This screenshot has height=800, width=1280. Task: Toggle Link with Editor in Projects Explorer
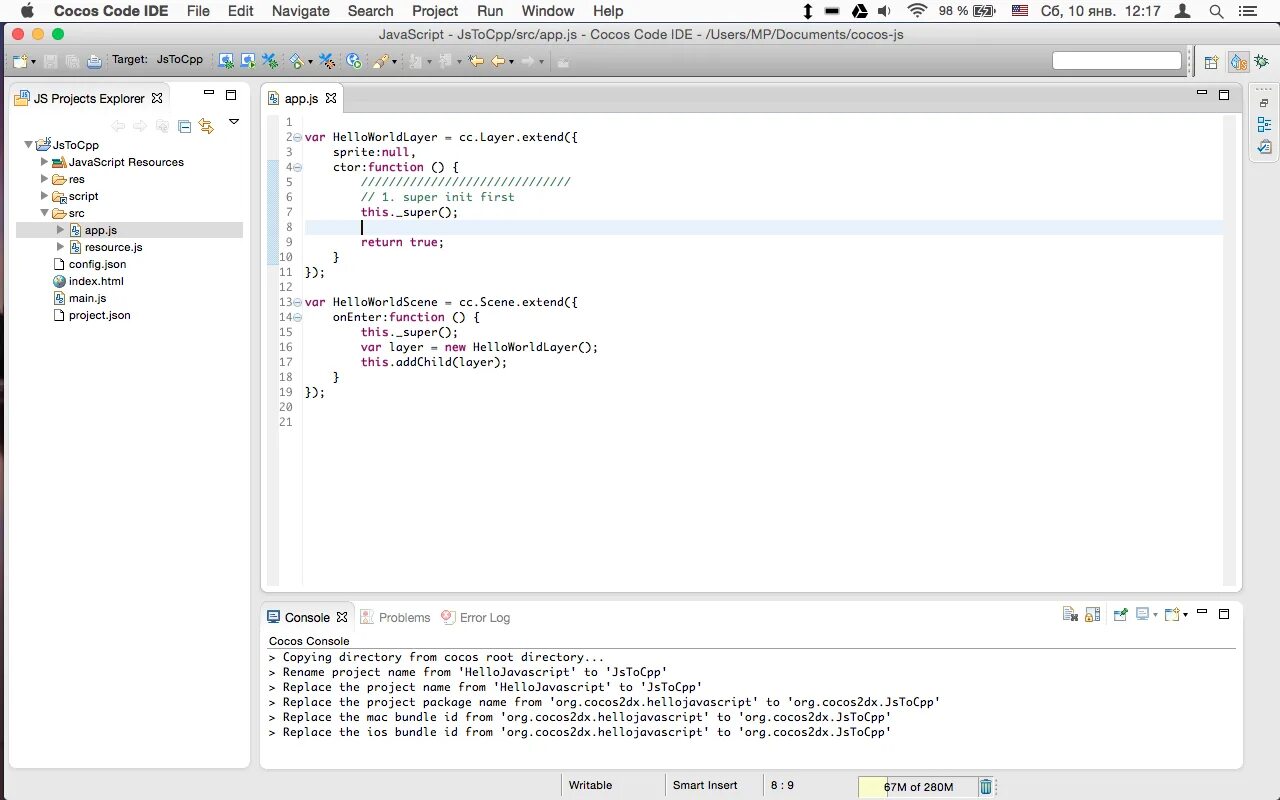(206, 126)
